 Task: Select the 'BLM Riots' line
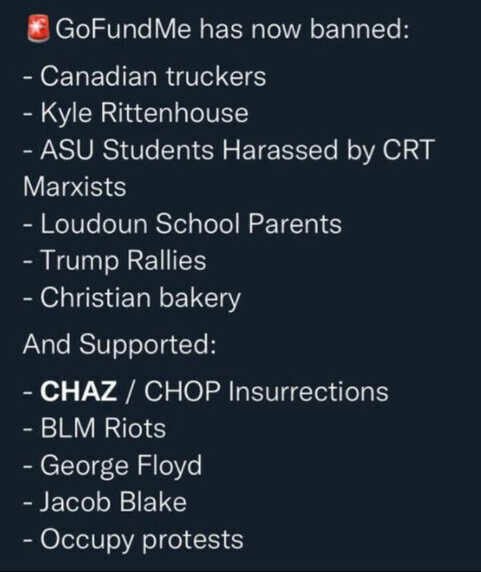click(x=94, y=428)
